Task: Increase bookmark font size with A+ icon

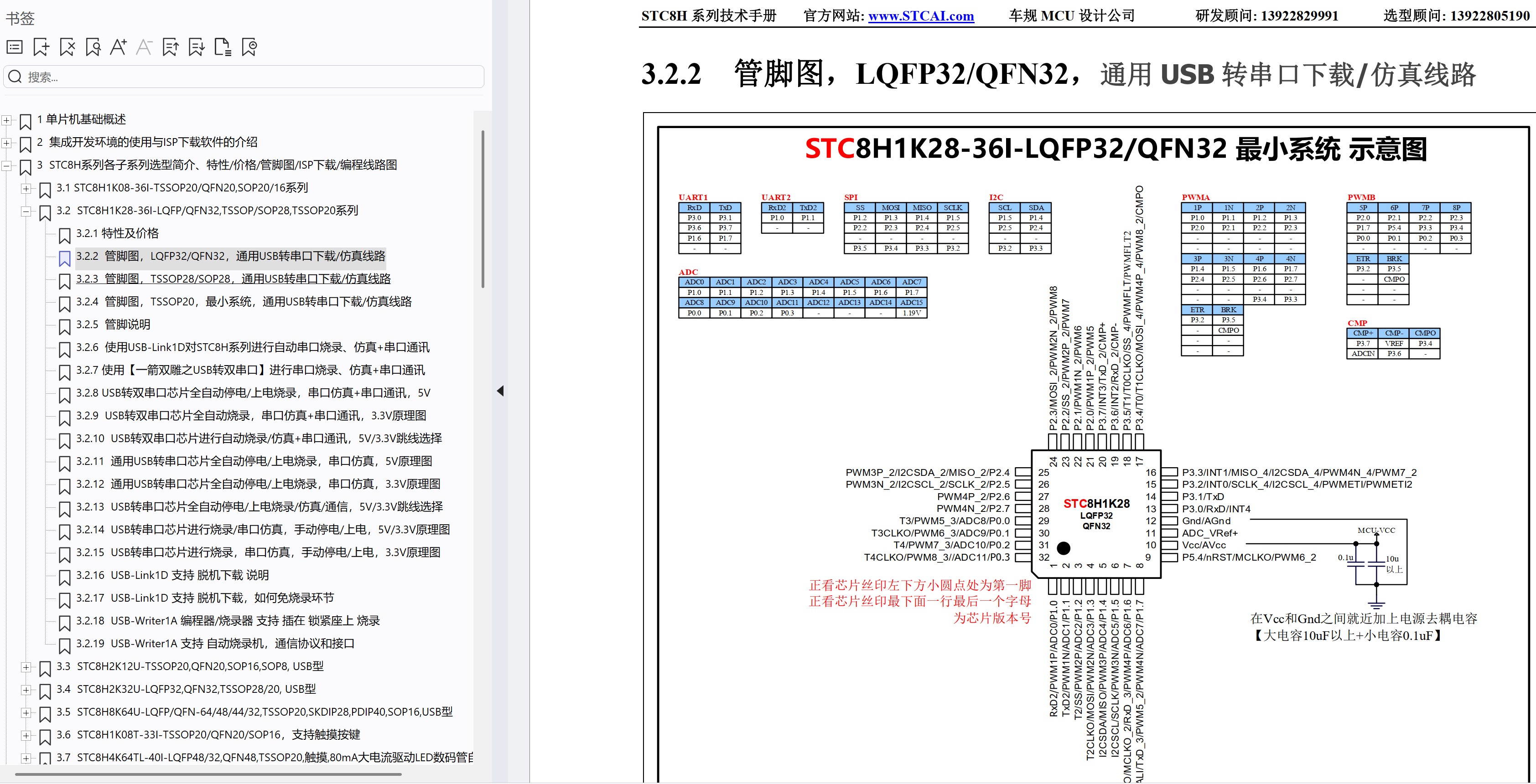Action: [x=118, y=47]
